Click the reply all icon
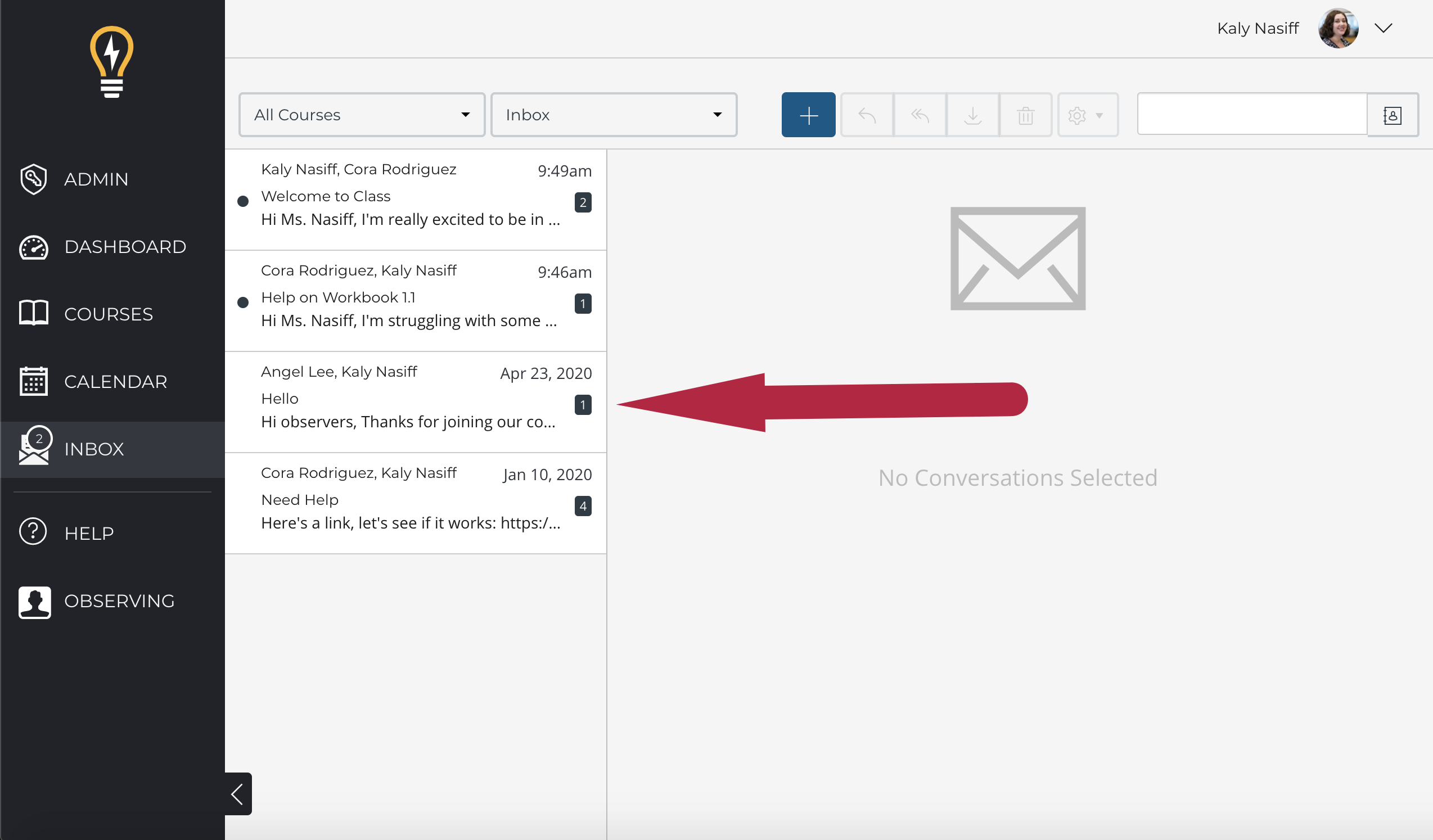The image size is (1433, 840). [x=920, y=115]
